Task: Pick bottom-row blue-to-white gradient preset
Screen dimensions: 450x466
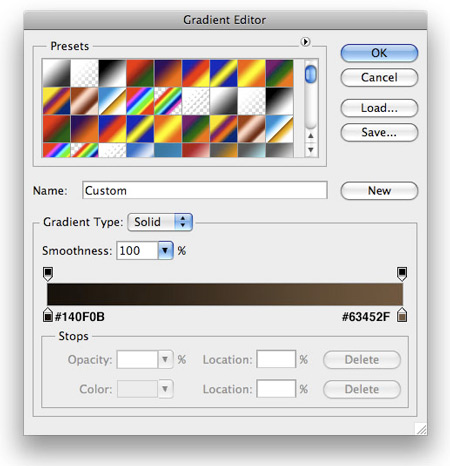Action: click(140, 150)
